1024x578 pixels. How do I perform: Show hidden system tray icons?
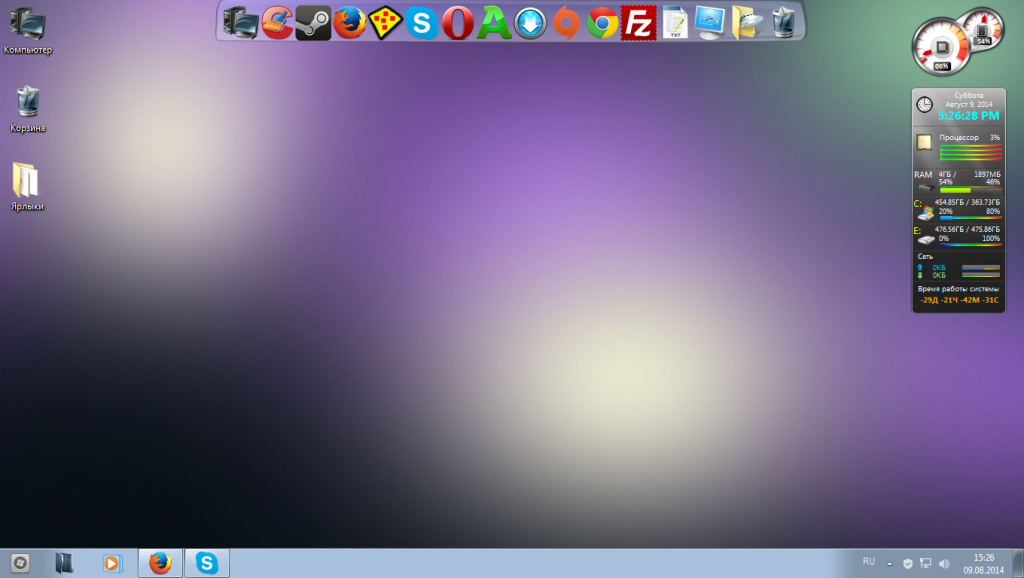point(889,564)
